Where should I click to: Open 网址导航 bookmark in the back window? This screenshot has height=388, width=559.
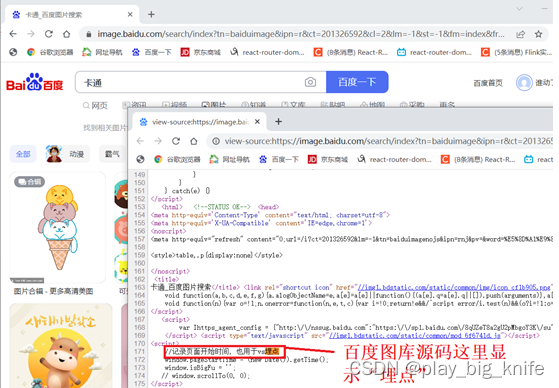tap(102, 52)
